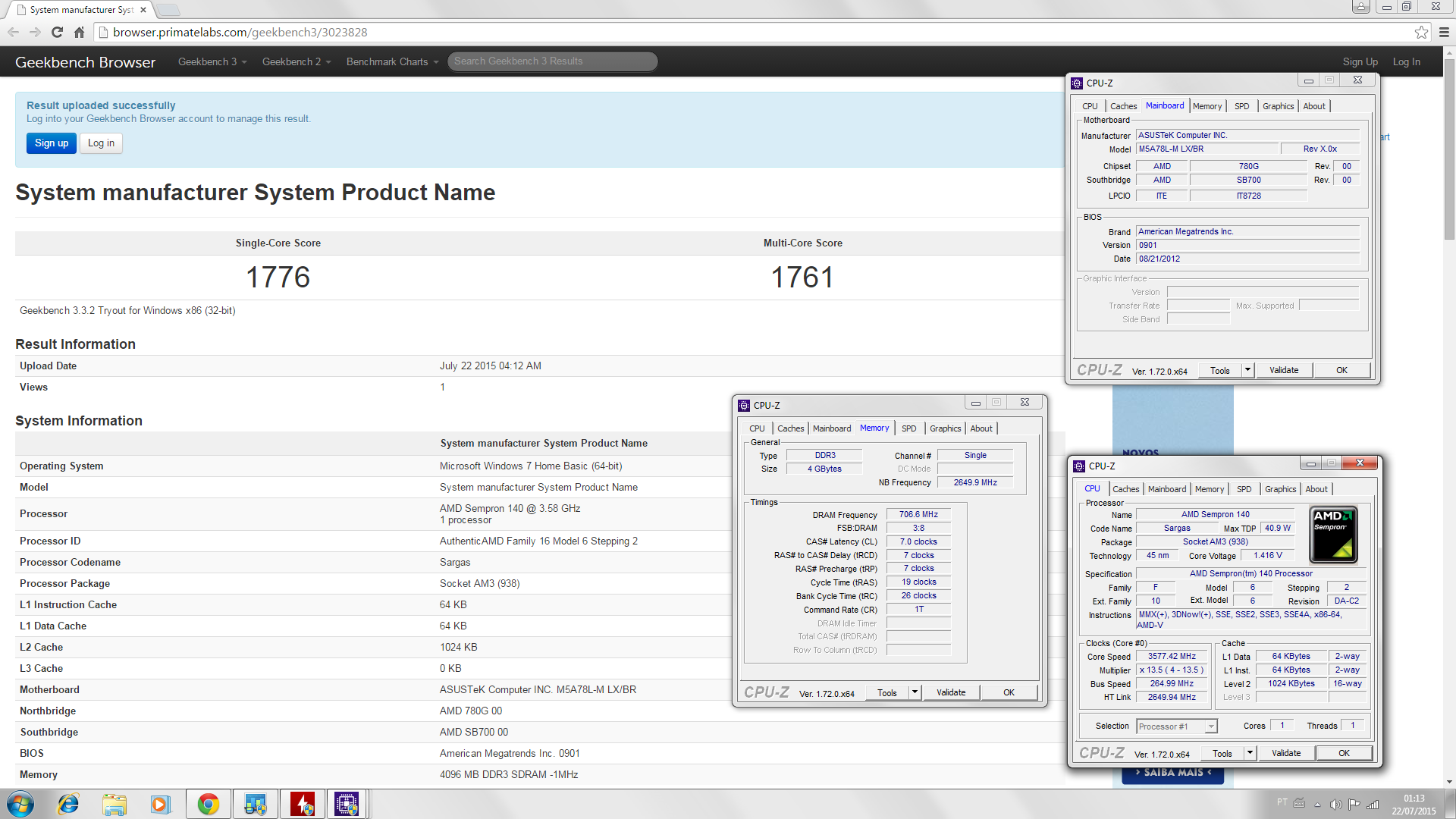Open Graphics tab in Mainboard CPU-Z window
The height and width of the screenshot is (819, 1456).
(x=1278, y=106)
